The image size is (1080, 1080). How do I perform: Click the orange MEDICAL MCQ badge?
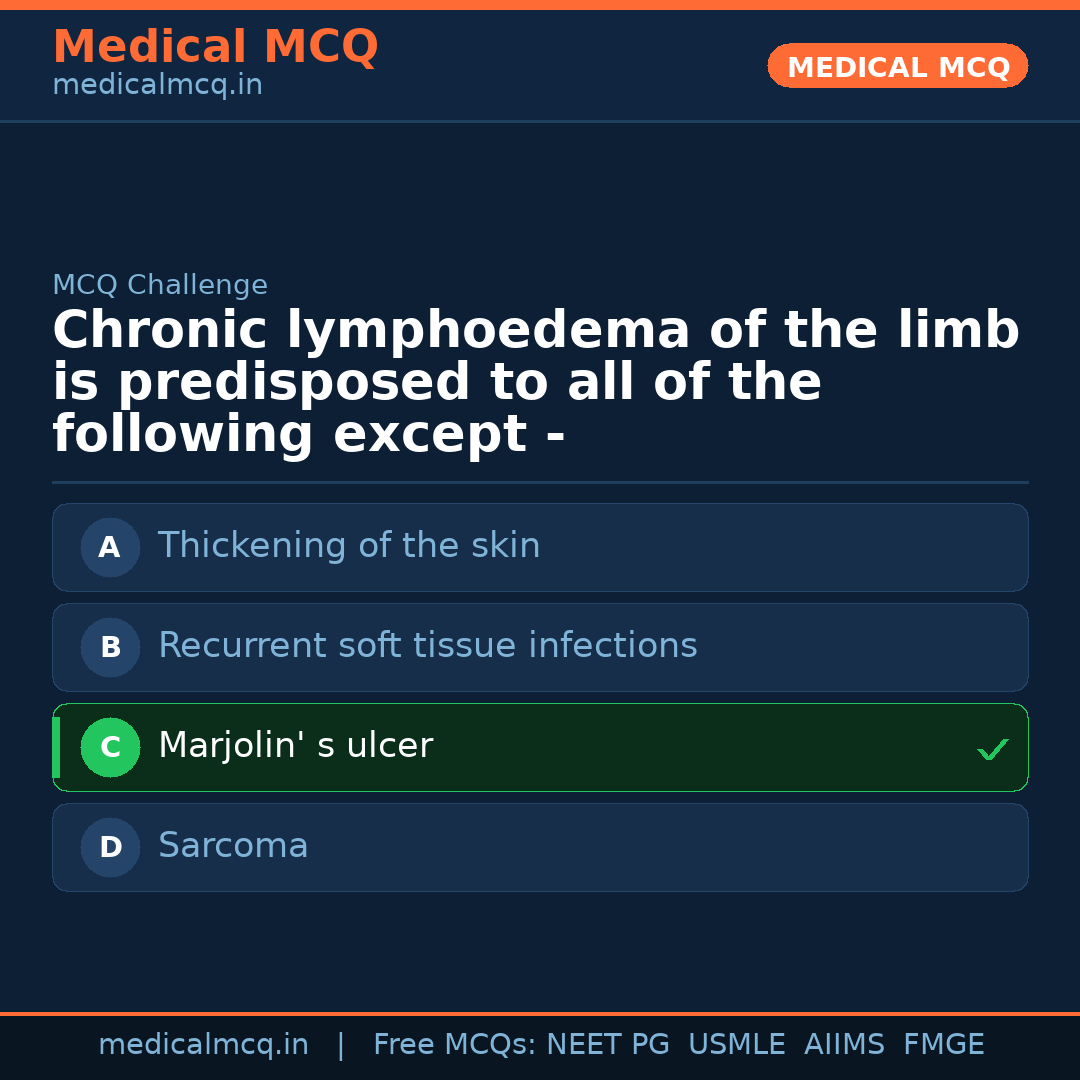point(897,66)
